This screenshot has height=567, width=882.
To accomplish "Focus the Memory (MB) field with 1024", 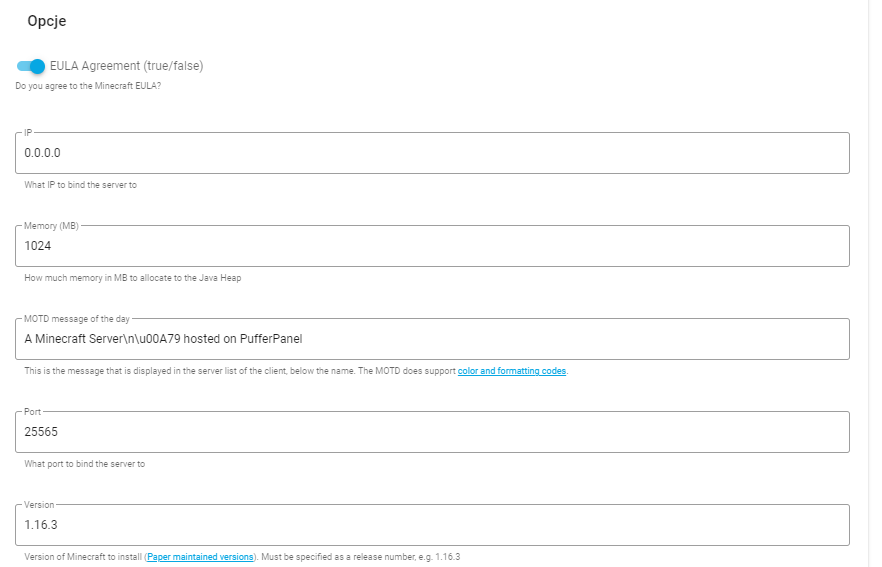I will [x=432, y=247].
